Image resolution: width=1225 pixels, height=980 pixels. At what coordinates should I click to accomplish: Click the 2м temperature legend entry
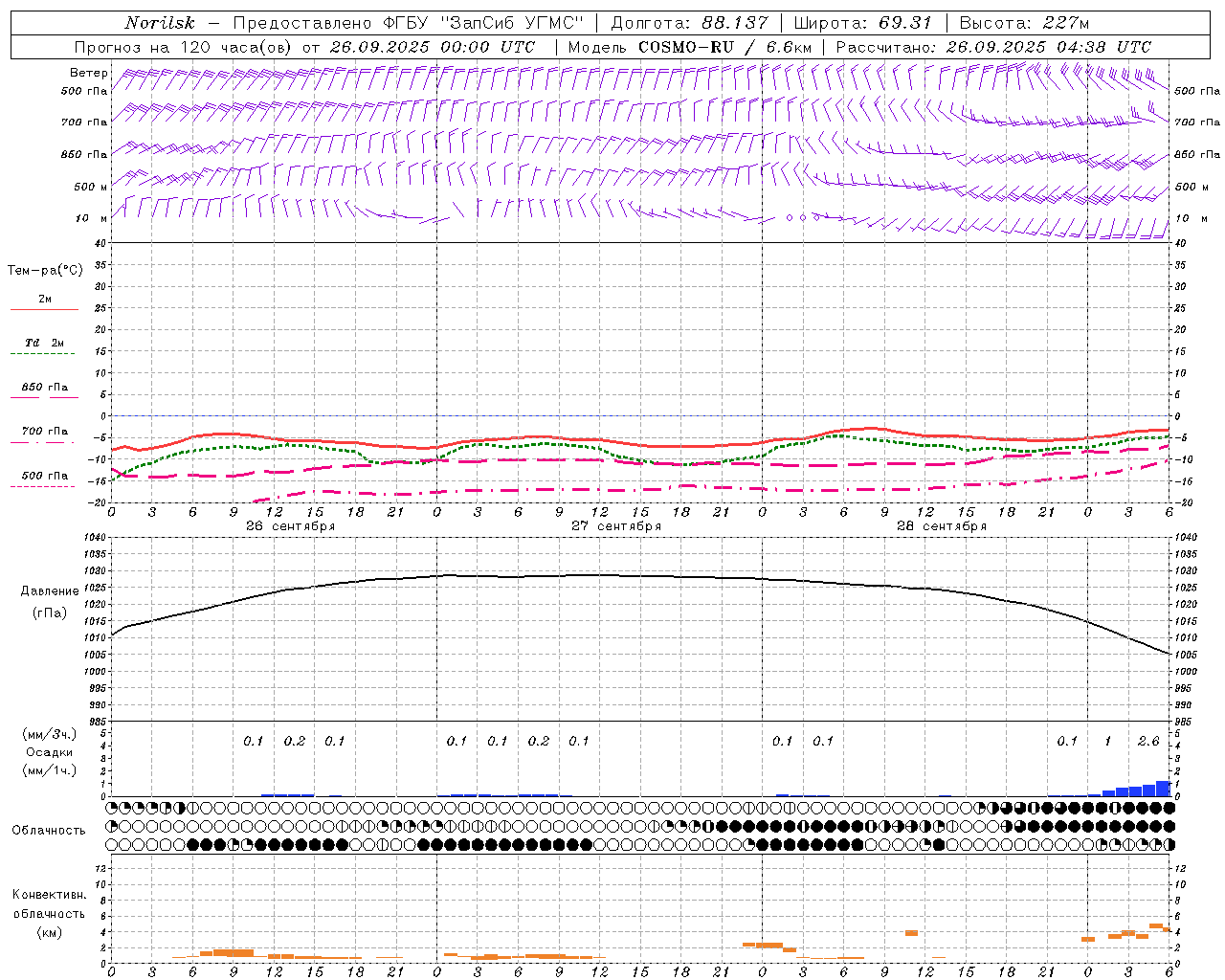tap(44, 300)
